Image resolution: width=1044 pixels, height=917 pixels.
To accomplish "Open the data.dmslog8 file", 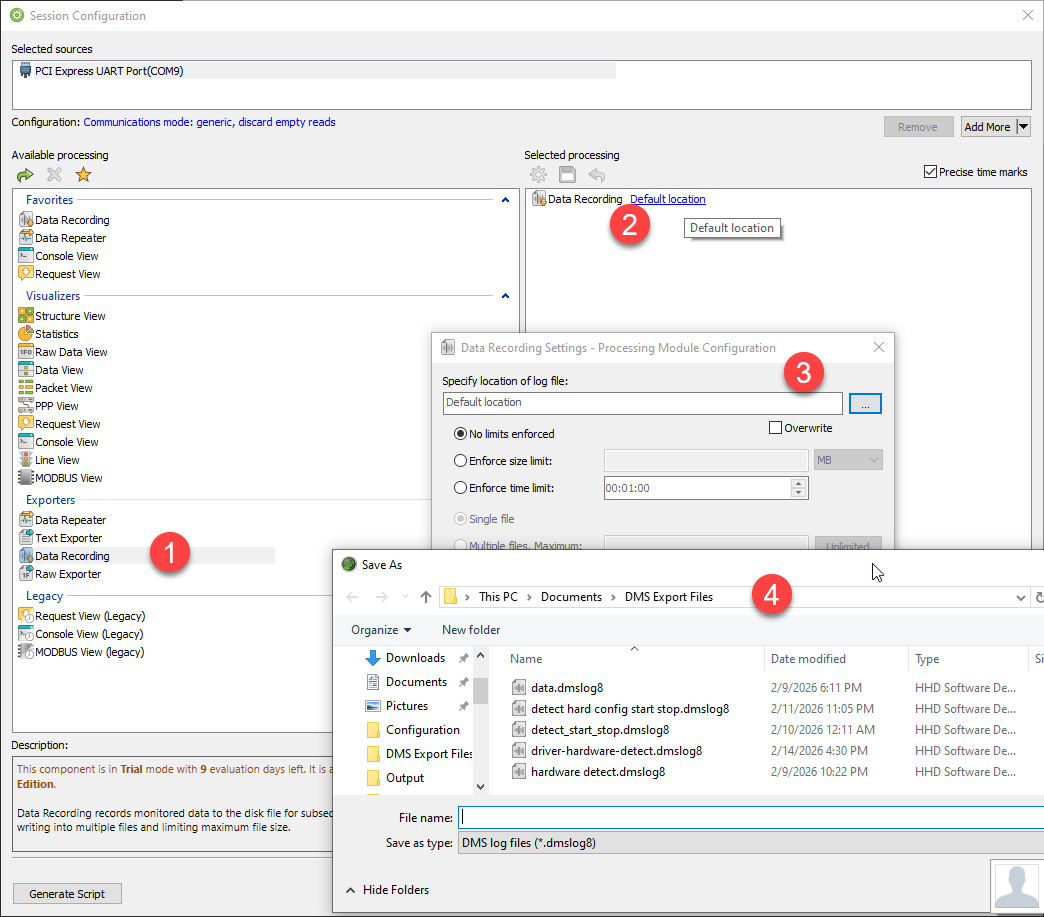I will [567, 688].
